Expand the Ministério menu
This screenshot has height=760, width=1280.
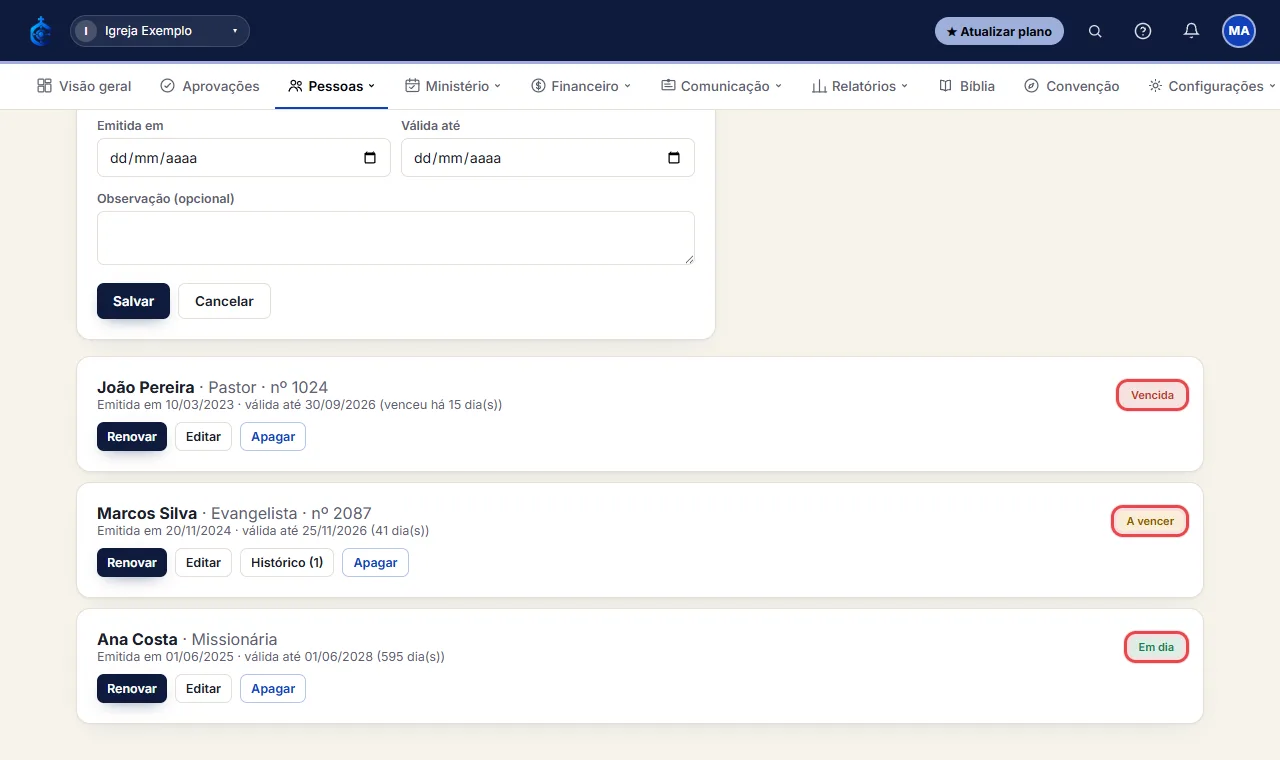[x=453, y=86]
